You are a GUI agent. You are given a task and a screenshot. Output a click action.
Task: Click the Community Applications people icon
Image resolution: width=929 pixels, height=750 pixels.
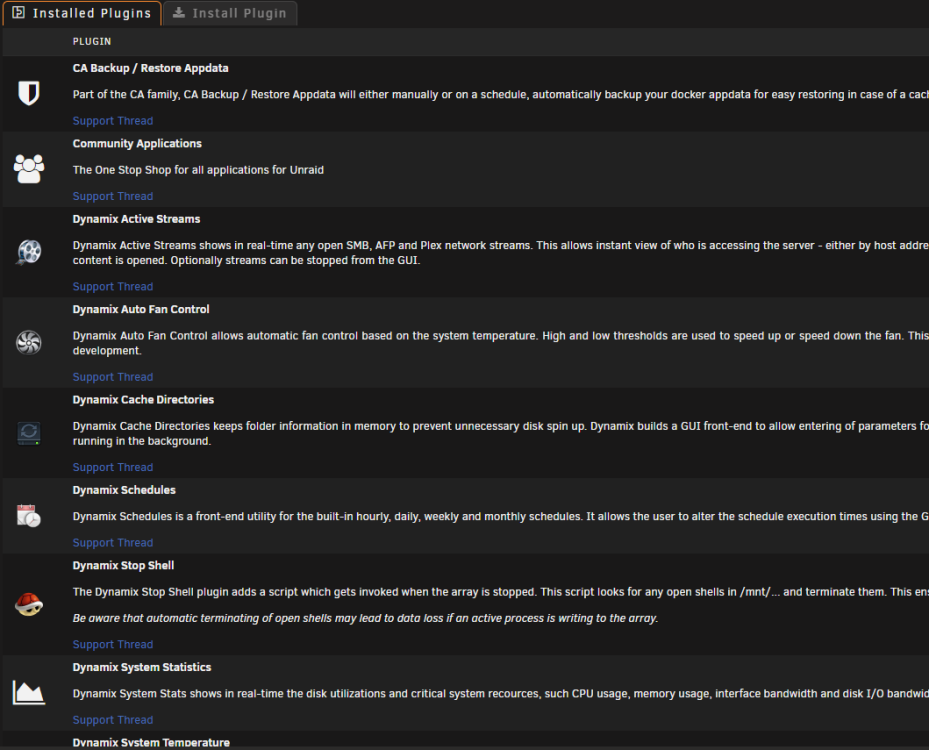(x=28, y=169)
